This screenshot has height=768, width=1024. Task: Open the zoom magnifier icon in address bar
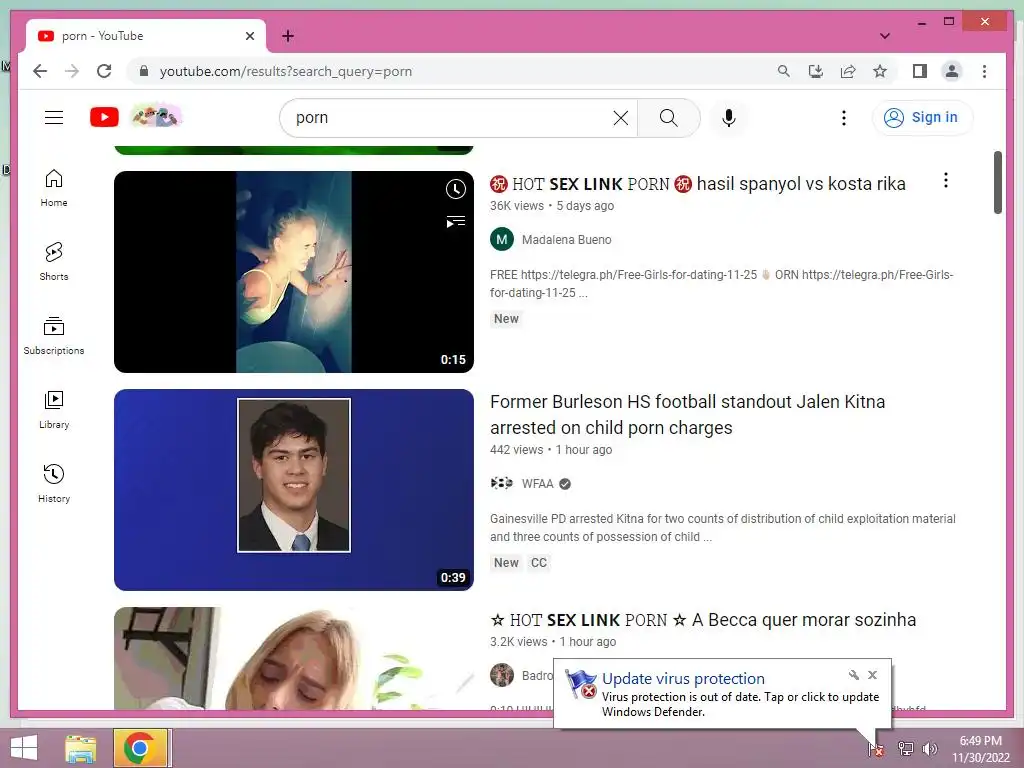(x=784, y=71)
